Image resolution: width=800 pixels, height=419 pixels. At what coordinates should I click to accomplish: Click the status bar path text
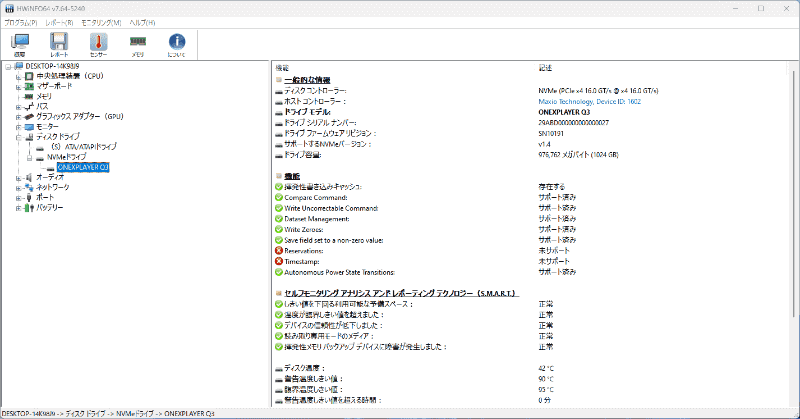(x=108, y=414)
